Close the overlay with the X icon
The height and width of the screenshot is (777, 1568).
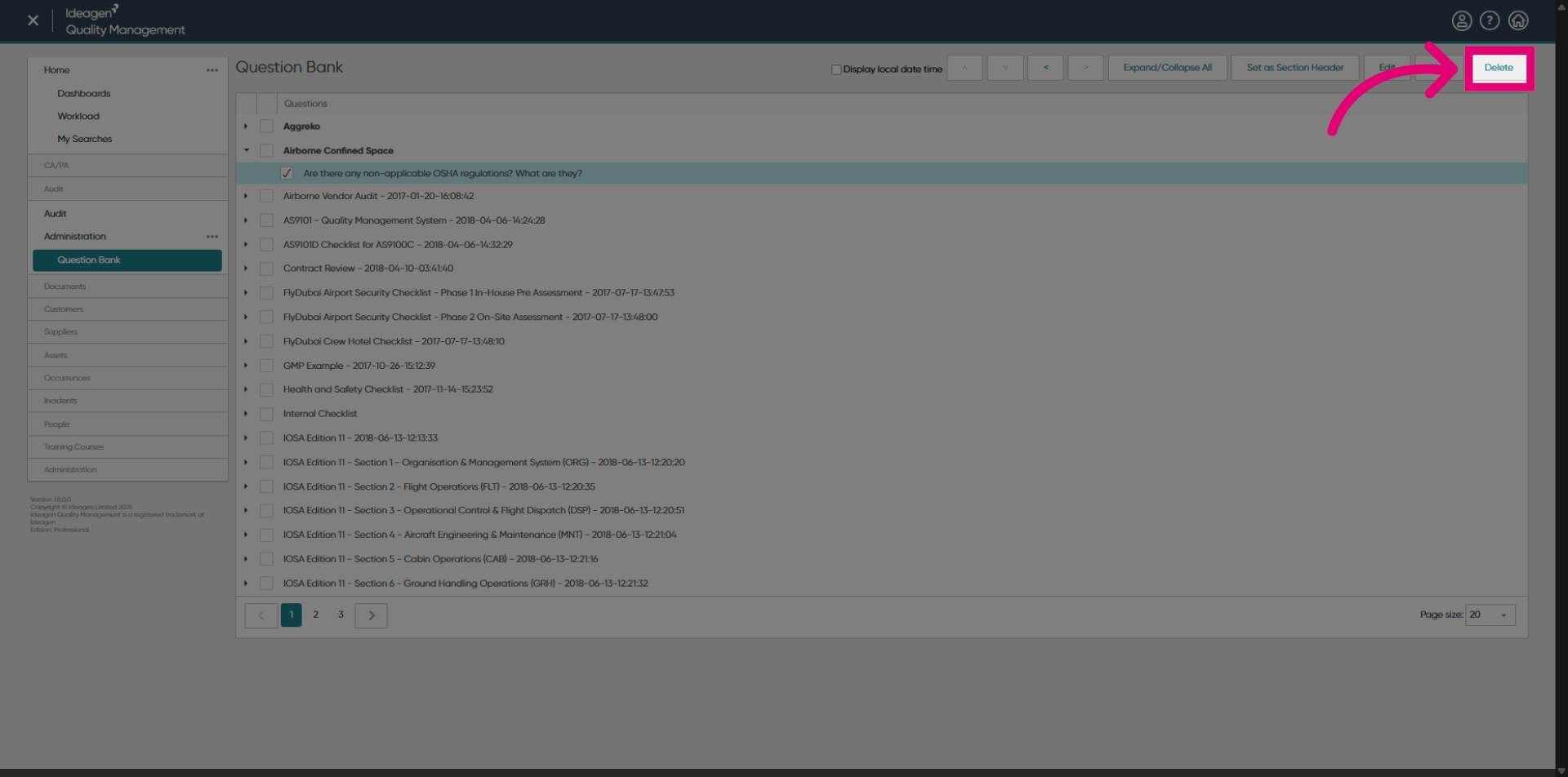pos(33,20)
